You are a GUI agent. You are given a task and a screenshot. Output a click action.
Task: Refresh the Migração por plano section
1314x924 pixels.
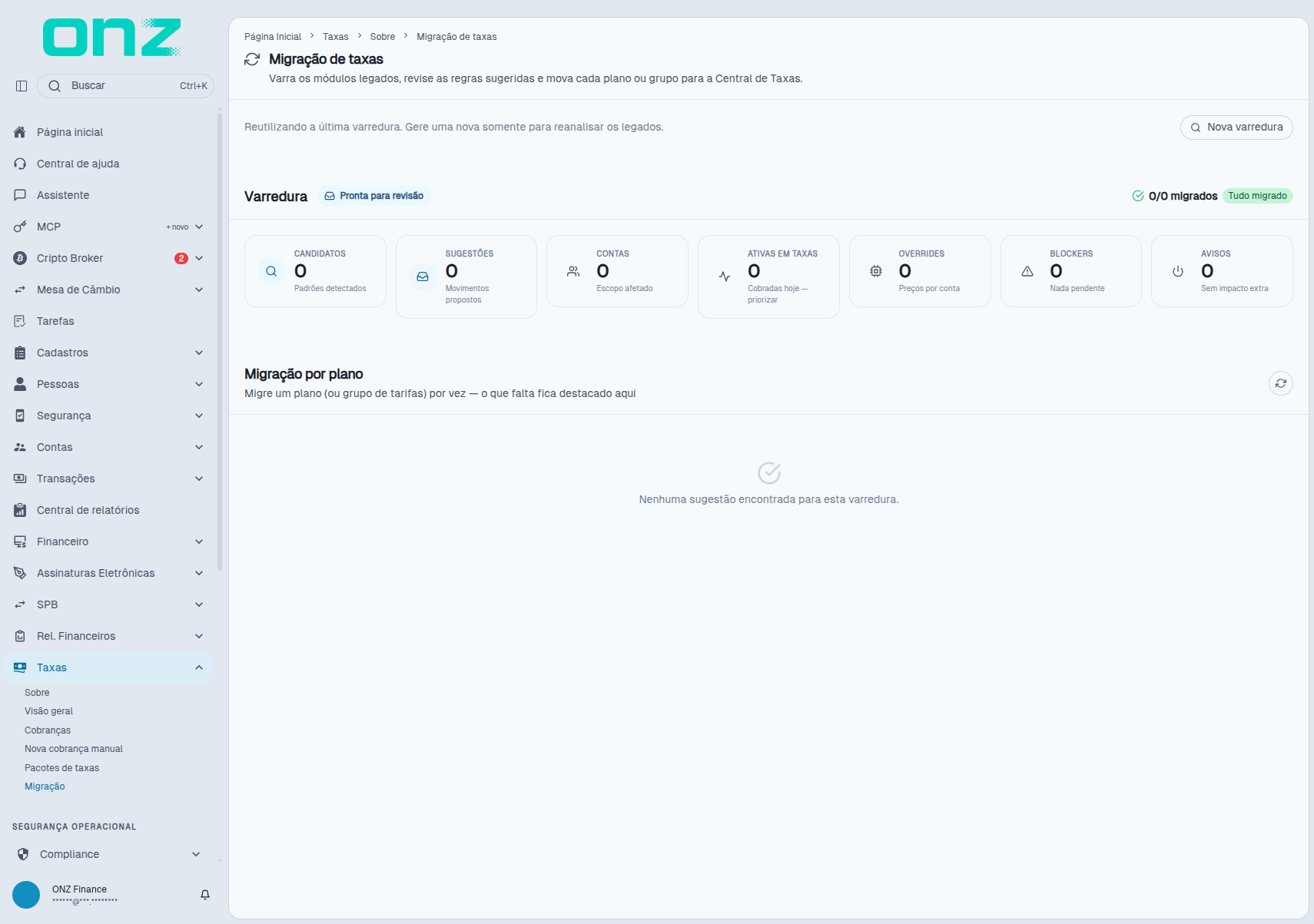[x=1280, y=383]
